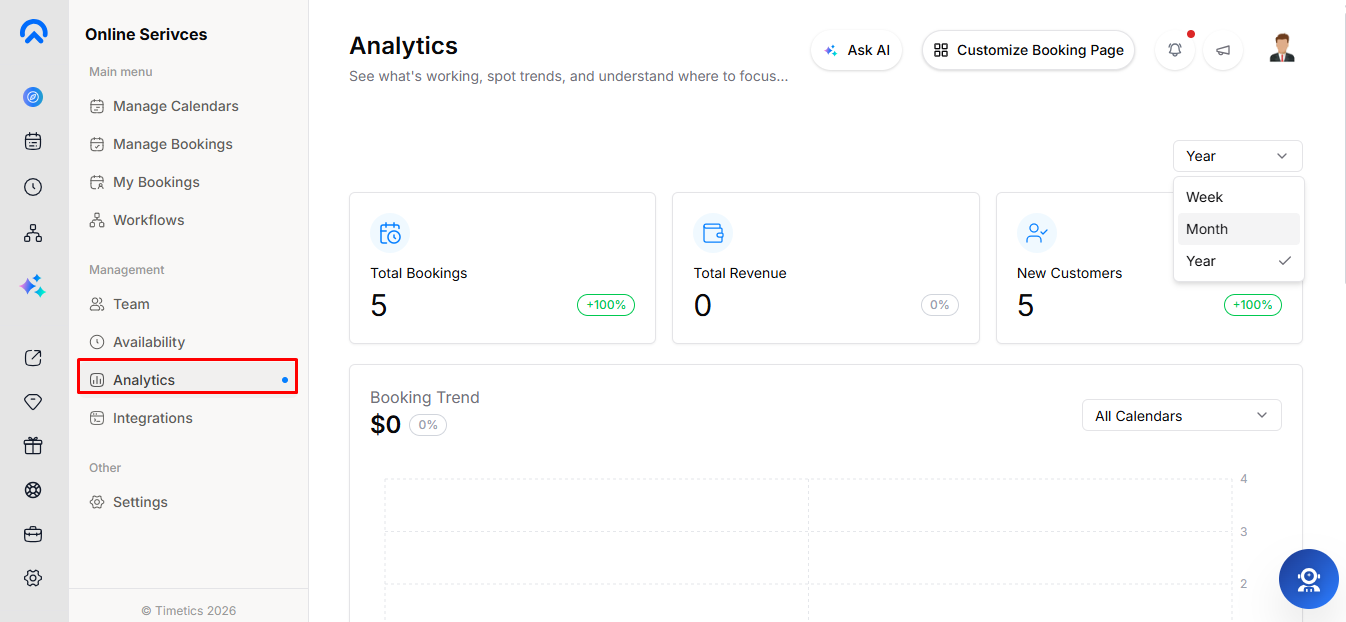1346x622 pixels.
Task: Click the megaphone announcements icon
Action: 1223,50
